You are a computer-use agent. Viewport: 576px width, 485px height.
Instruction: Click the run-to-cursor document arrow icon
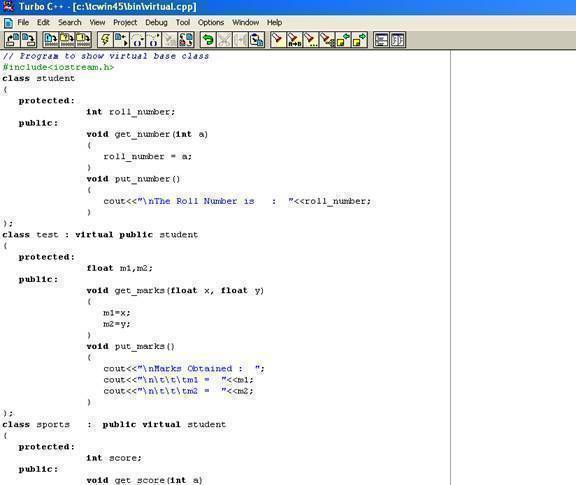tap(121, 39)
